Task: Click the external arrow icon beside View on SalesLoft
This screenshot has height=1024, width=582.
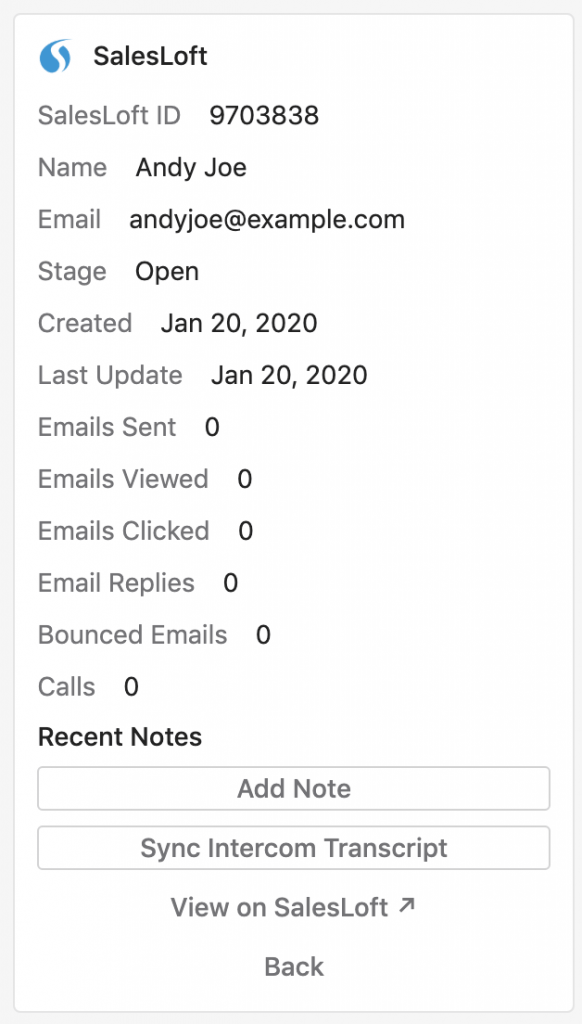Action: click(x=406, y=905)
